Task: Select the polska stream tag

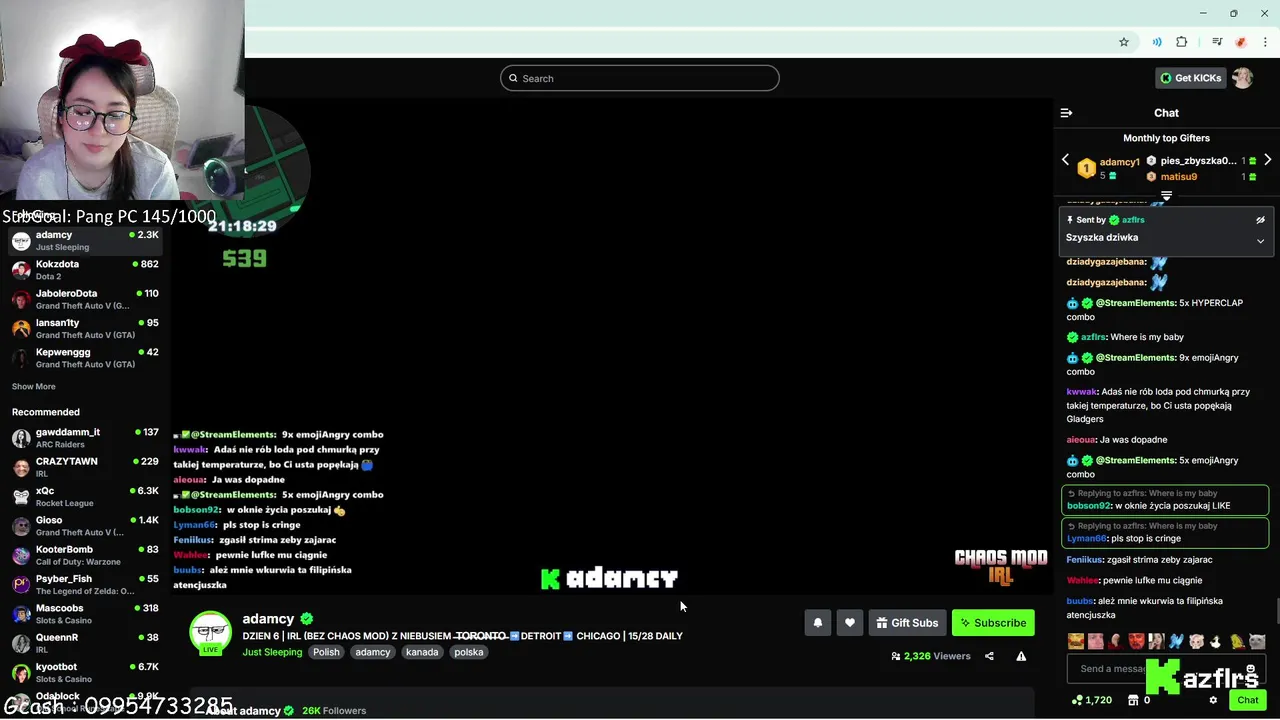Action: point(469,652)
